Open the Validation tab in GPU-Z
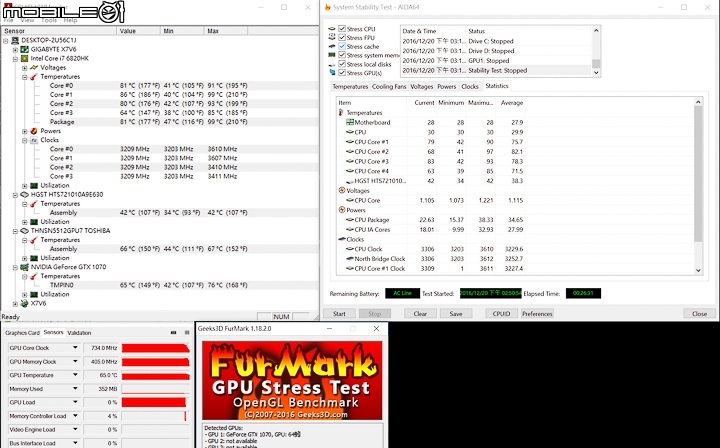Viewport: 720px width, 448px height. (x=79, y=333)
